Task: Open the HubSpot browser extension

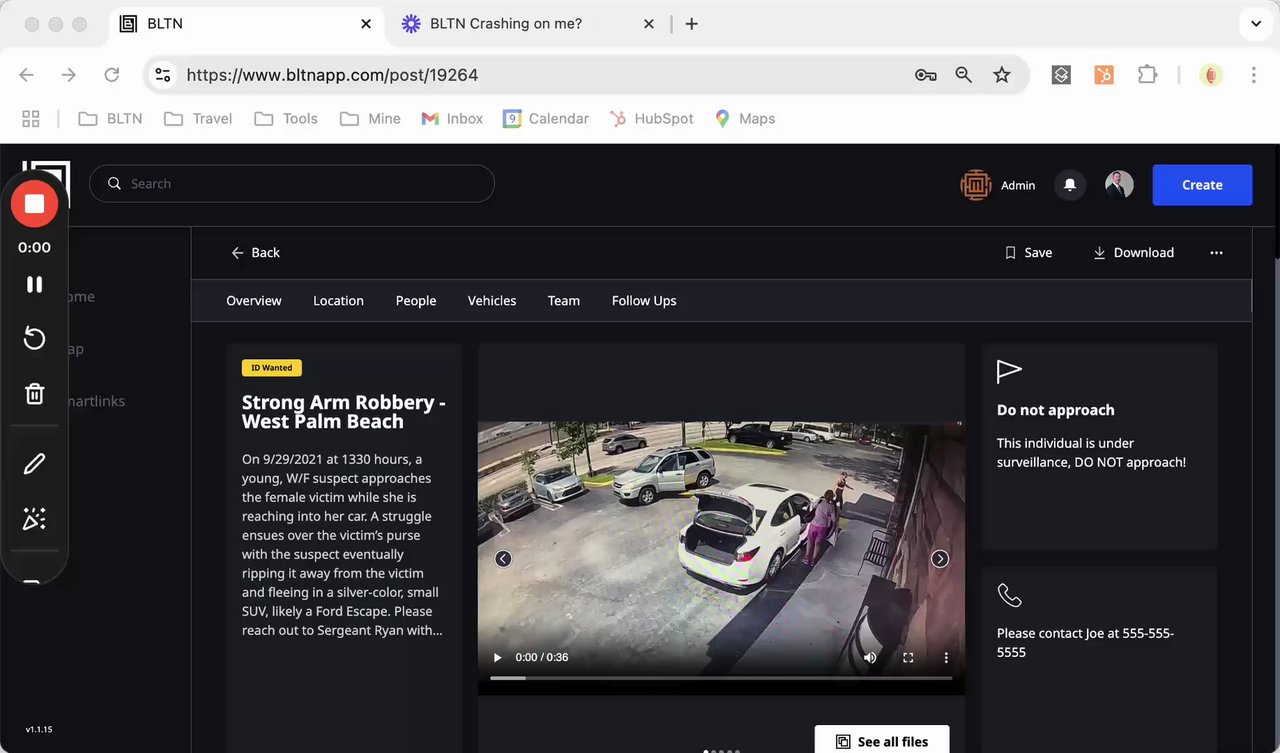Action: [x=1104, y=75]
